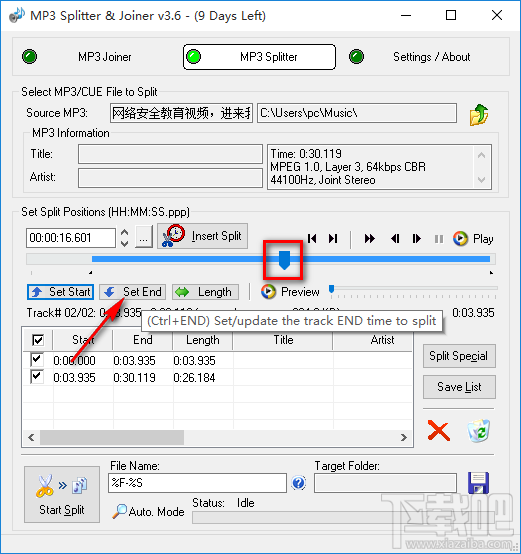Viewport: 521px width, 554px height.
Task: Click the Source MP3 filename field
Action: point(181,113)
